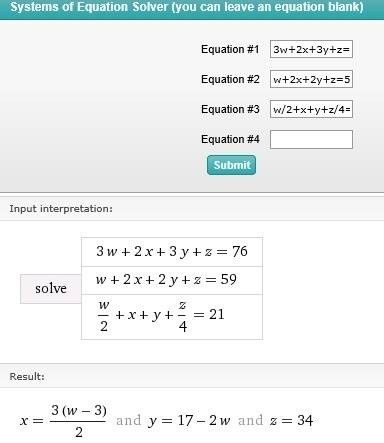Click the solve cell in interpretation table
The height and width of the screenshot is (443, 384).
[51, 289]
